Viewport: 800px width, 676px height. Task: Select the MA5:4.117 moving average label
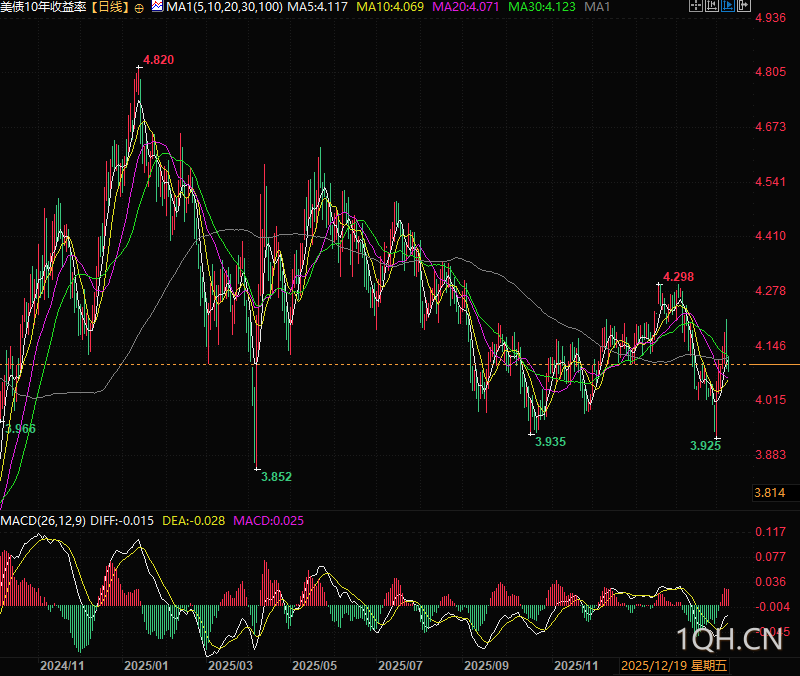[x=317, y=8]
